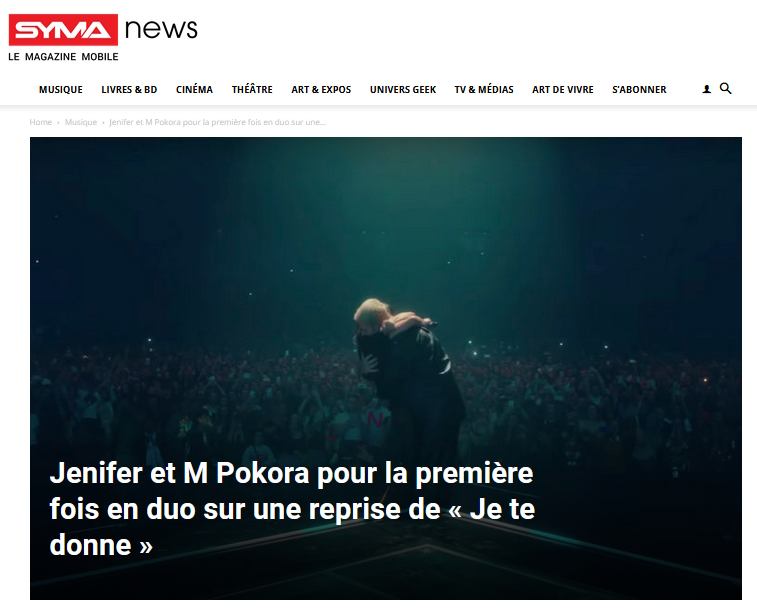The width and height of the screenshot is (757, 616).
Task: Follow the Musique breadcrumb link
Action: pyautogui.click(x=81, y=122)
